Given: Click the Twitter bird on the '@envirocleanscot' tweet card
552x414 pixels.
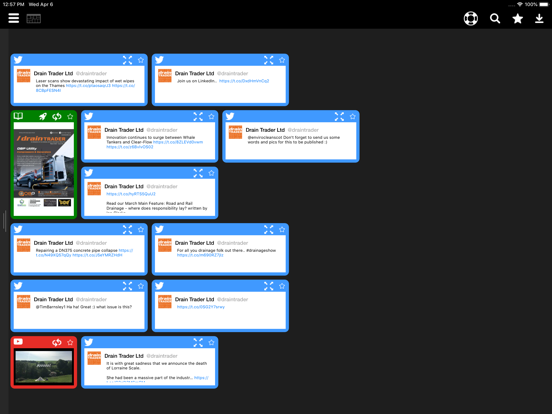Looking at the screenshot, I should [230, 117].
